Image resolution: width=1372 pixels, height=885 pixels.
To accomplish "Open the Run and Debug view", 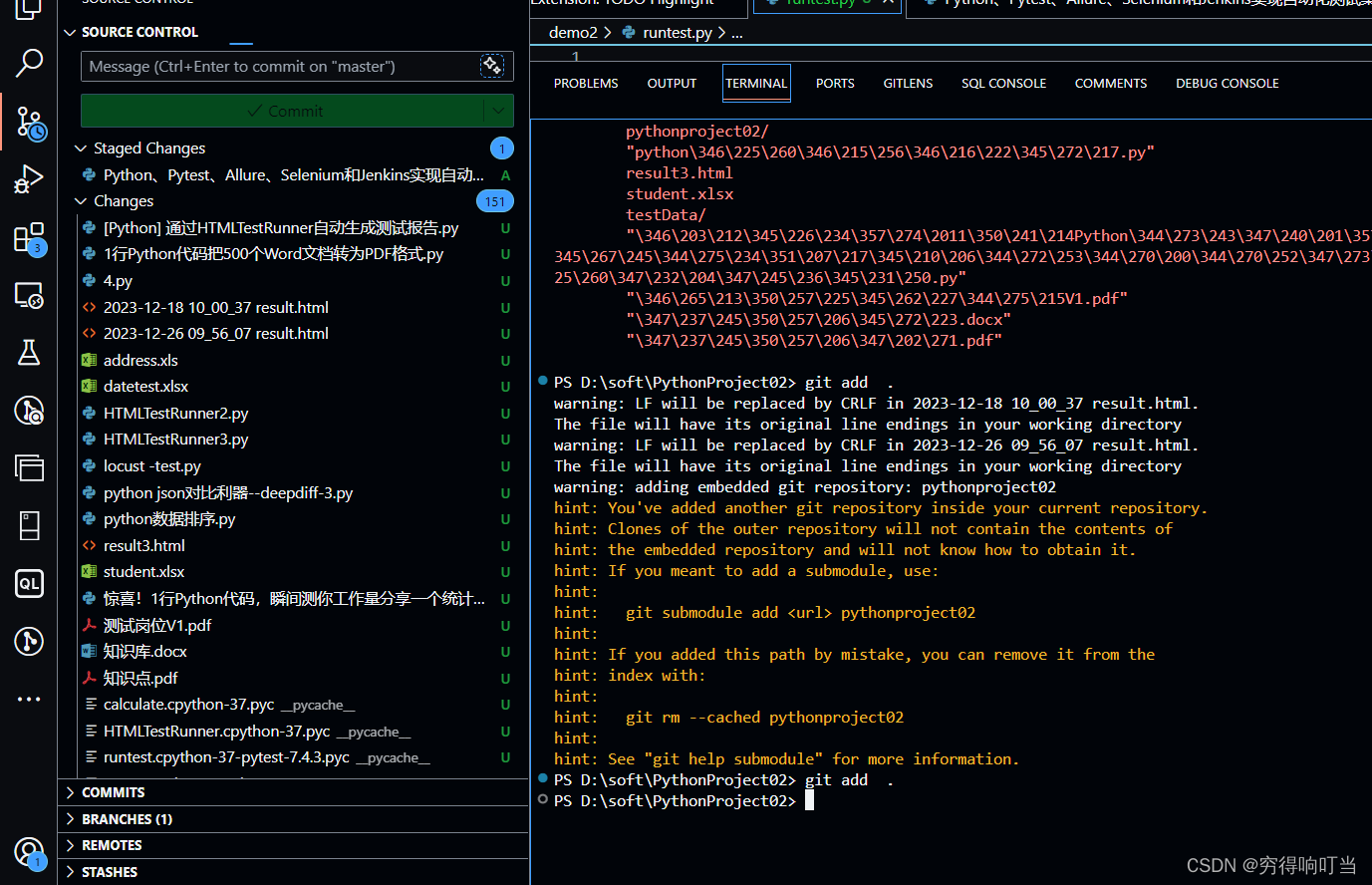I will (28, 179).
